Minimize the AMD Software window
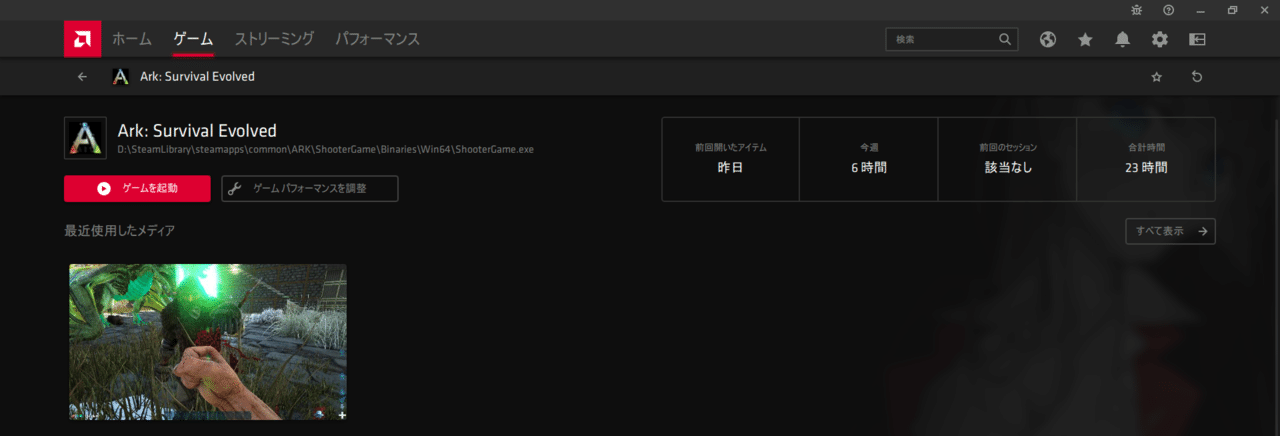This screenshot has width=1280, height=436. pos(1201,10)
